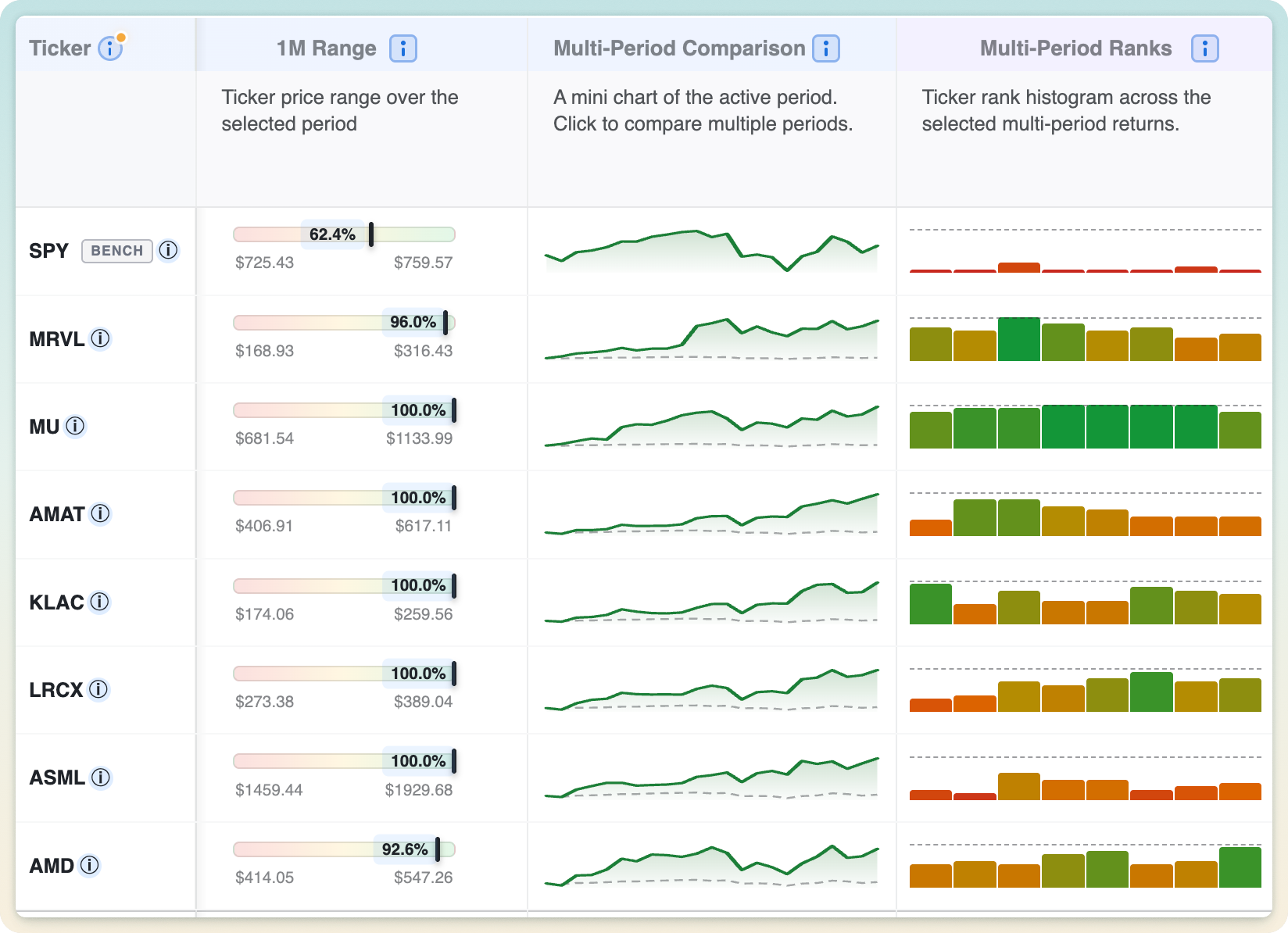Viewport: 1288px width, 933px height.
Task: Select the MRVL ticker name
Action: click(56, 339)
